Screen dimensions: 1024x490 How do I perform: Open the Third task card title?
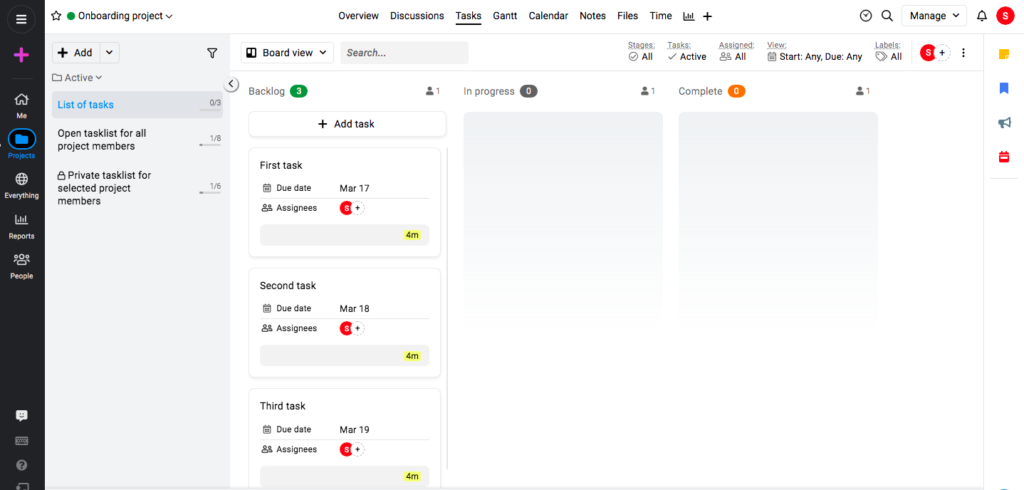click(x=282, y=406)
